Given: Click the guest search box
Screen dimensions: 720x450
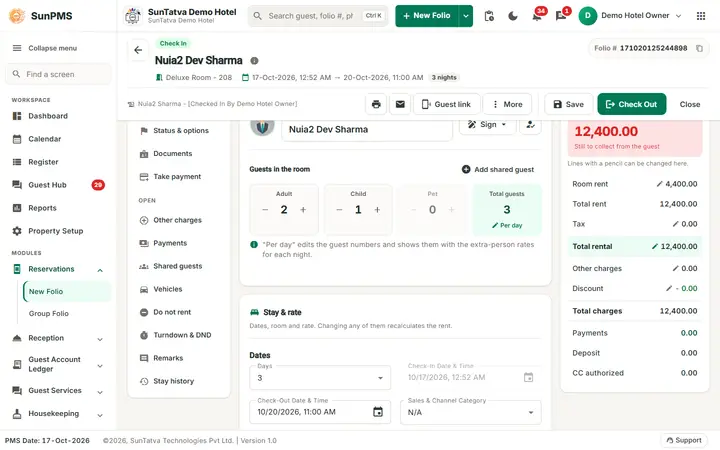Looking at the screenshot, I should 318,16.
